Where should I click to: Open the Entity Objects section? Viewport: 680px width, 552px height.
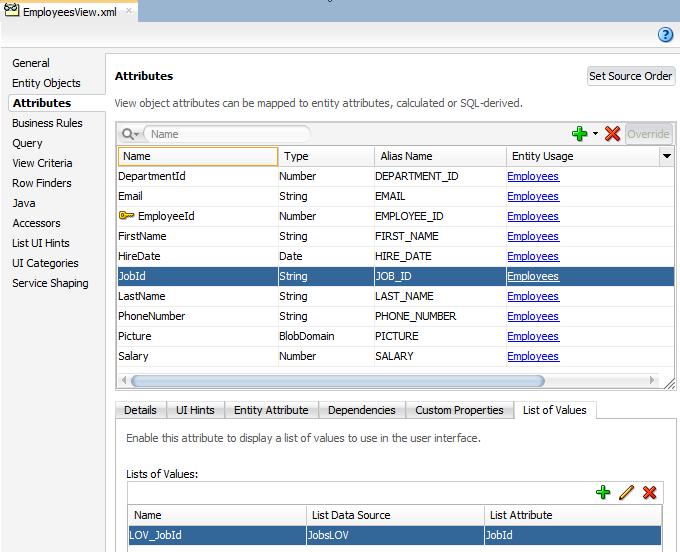coord(46,83)
